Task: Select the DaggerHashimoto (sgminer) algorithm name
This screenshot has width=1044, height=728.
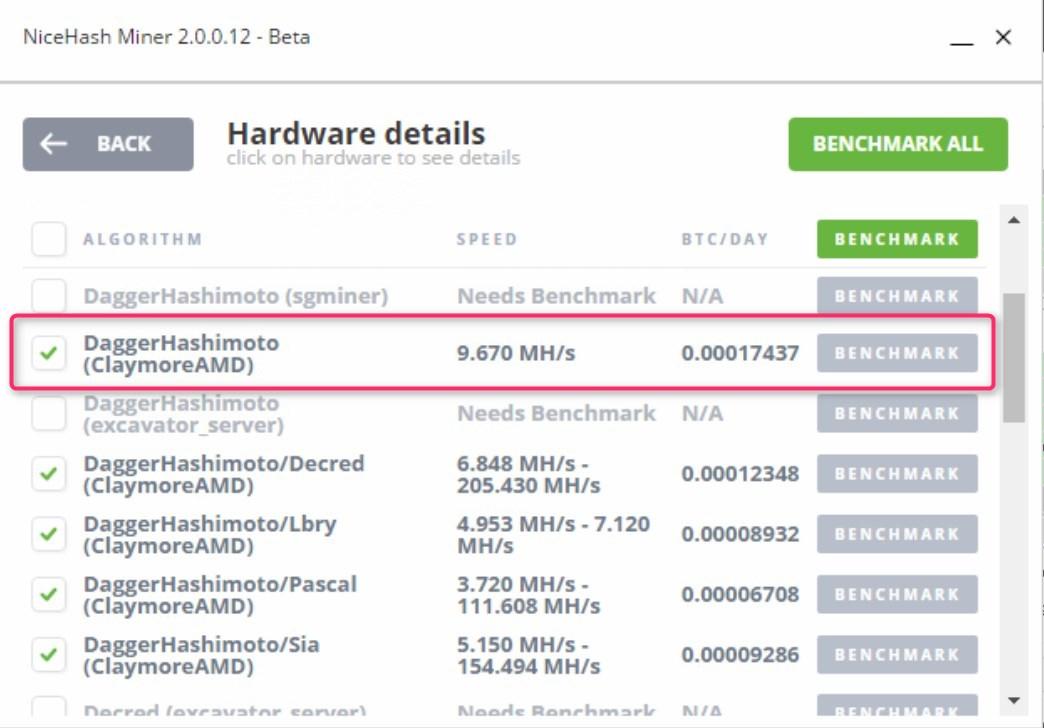Action: click(236, 296)
